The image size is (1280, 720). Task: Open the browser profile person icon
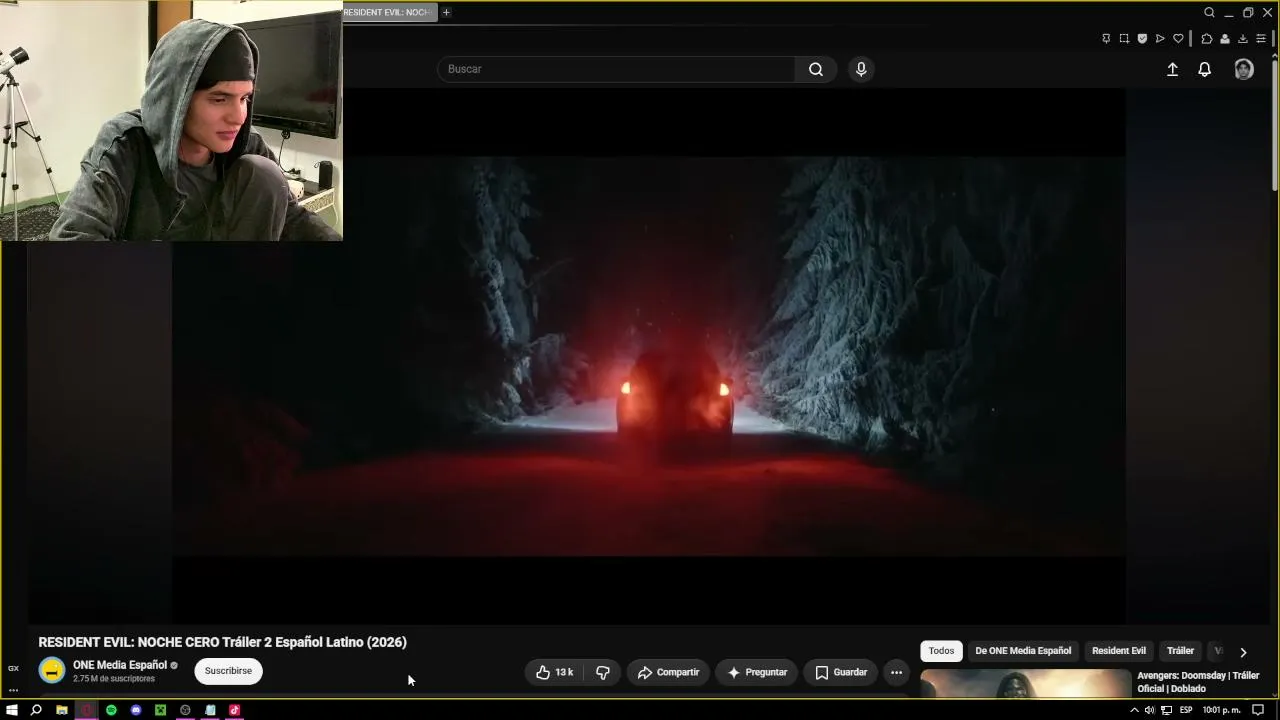click(x=1225, y=39)
